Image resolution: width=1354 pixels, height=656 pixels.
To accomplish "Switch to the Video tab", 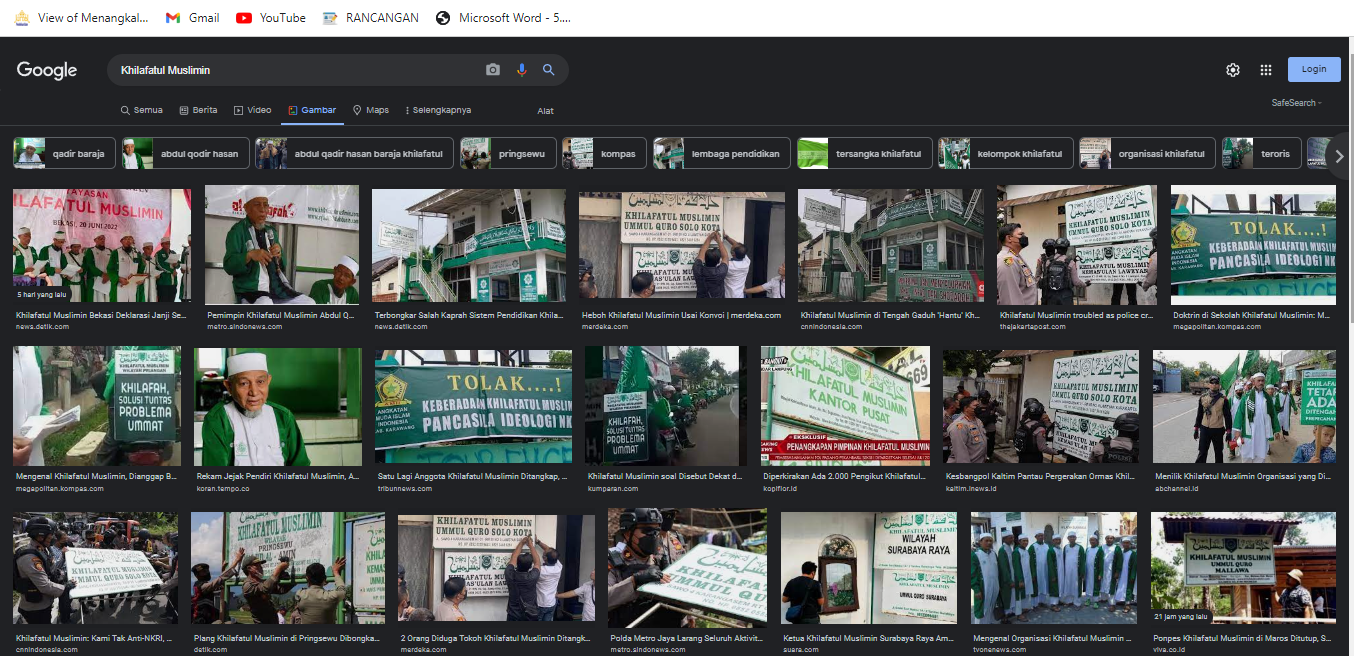I will tap(253, 110).
